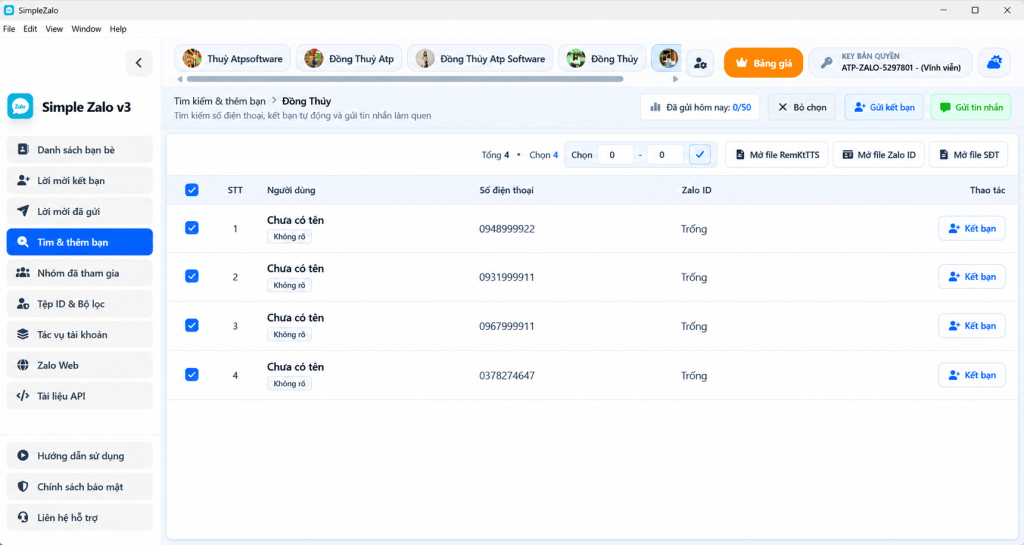Click Kết bạn for 0948999922
This screenshot has width=1024, height=545.
tap(972, 228)
